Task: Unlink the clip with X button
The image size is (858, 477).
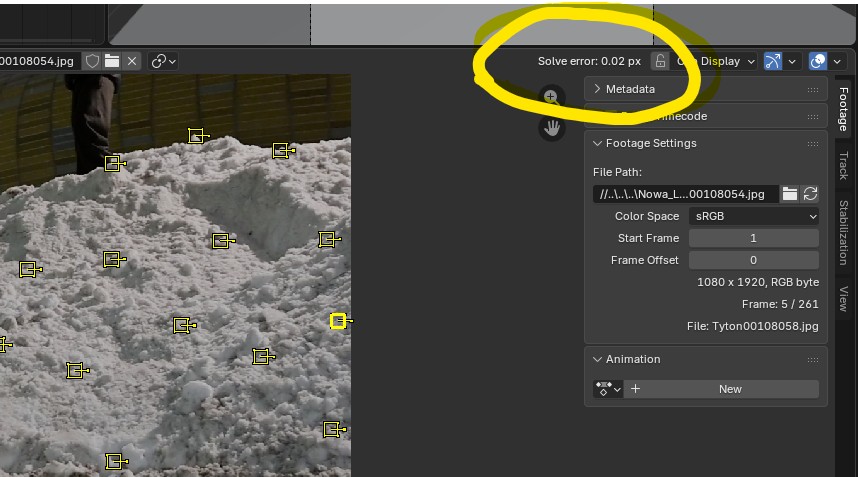Action: 132,61
